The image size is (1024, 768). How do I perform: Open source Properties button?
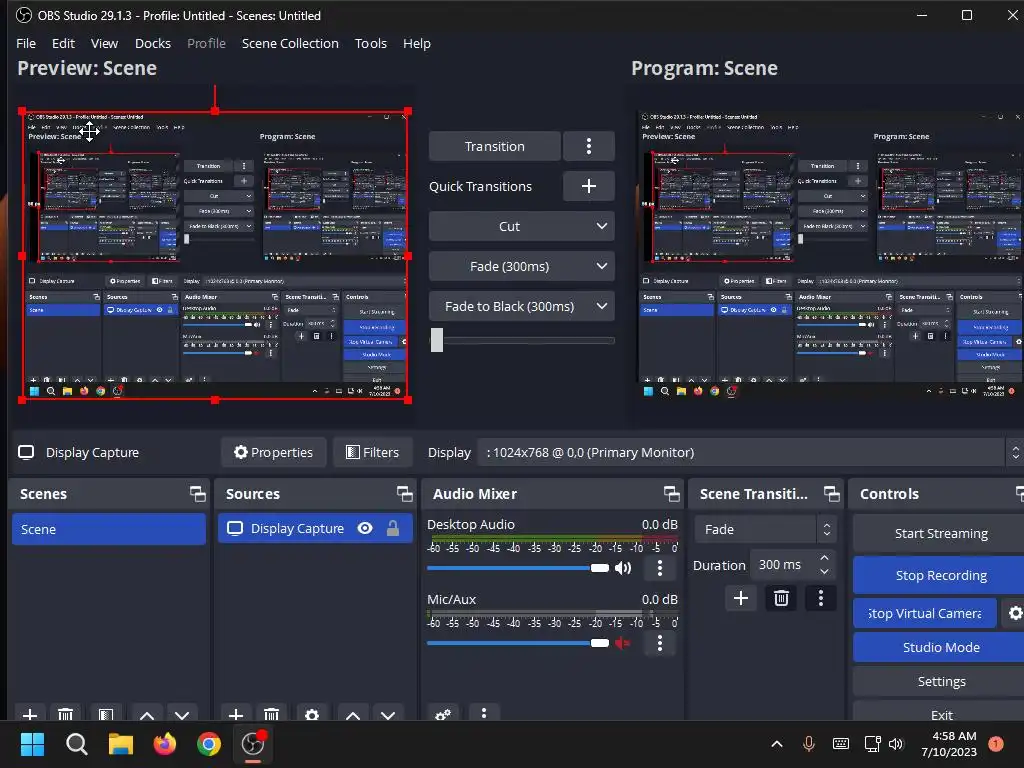pyautogui.click(x=274, y=452)
